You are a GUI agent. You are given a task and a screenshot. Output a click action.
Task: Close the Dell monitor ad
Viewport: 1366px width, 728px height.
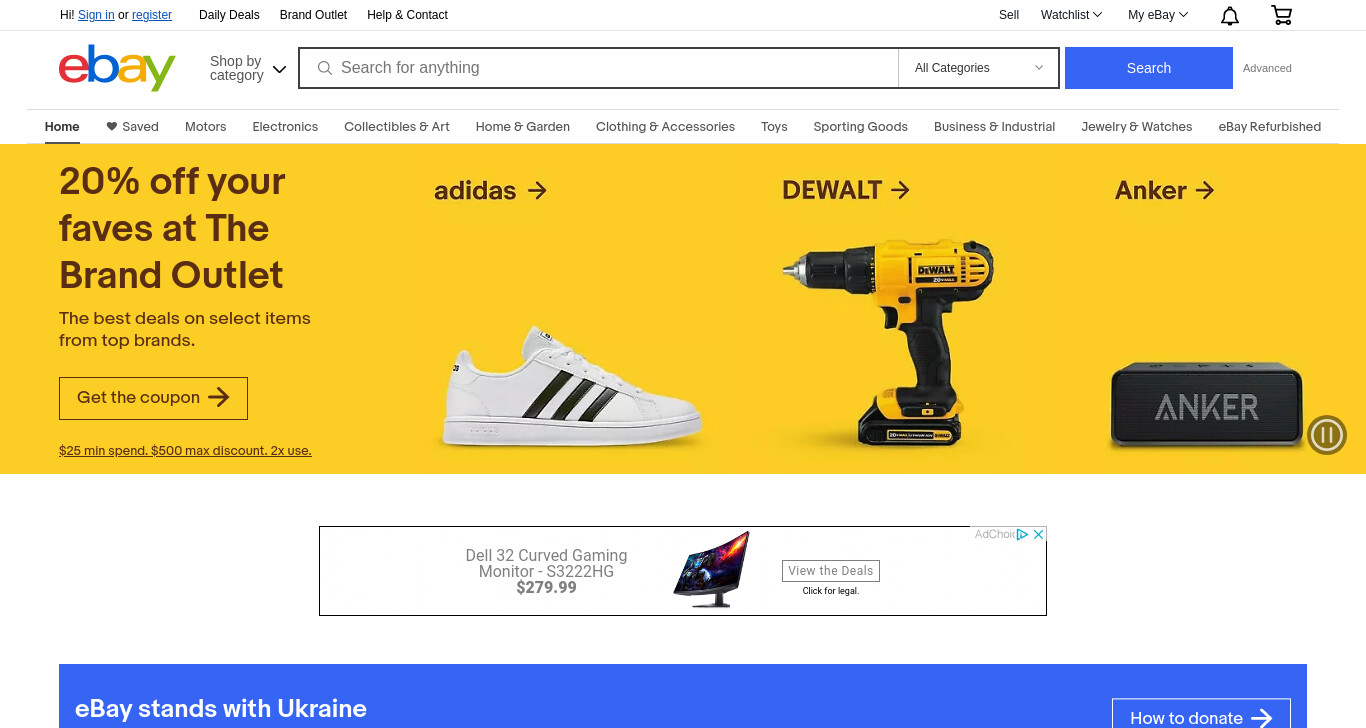tap(1038, 534)
